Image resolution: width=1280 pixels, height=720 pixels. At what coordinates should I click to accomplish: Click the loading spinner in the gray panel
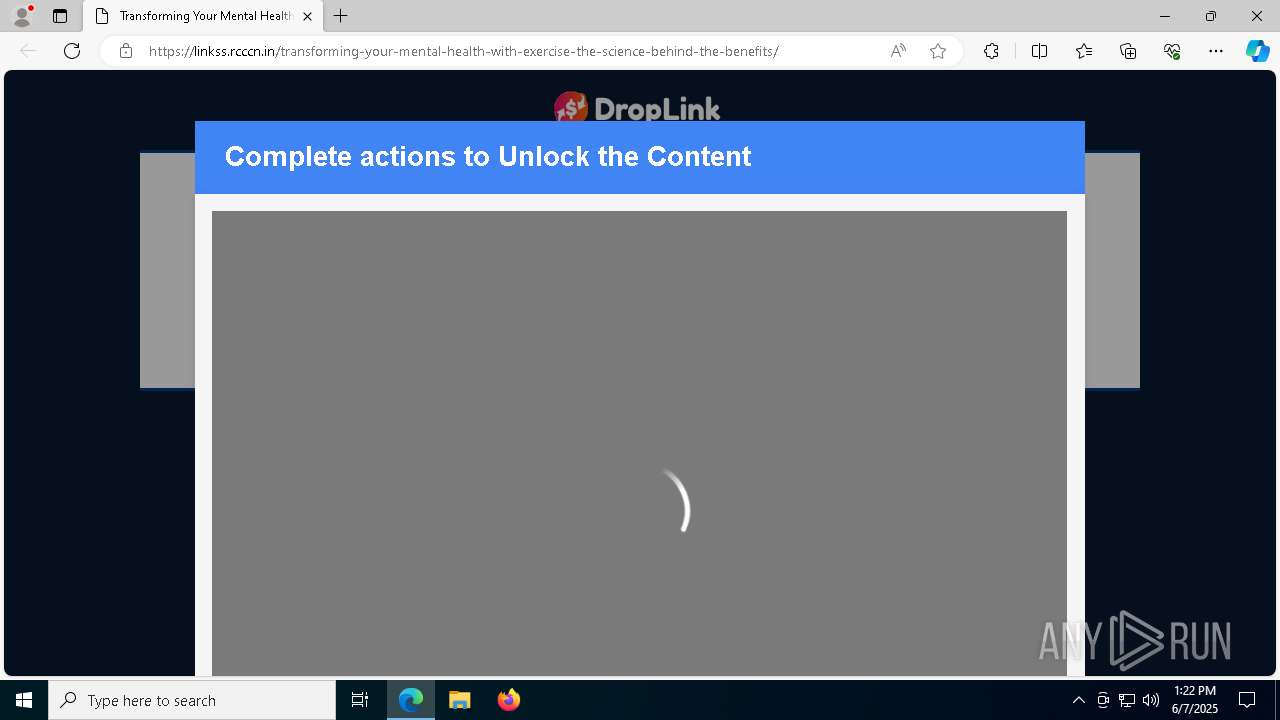(677, 500)
